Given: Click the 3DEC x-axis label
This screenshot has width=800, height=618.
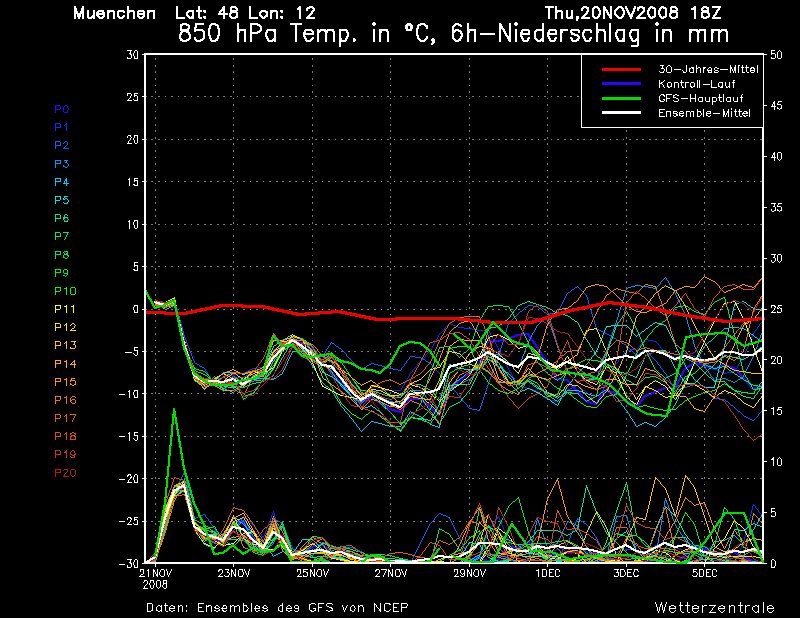Looking at the screenshot, I should click(x=626, y=574).
